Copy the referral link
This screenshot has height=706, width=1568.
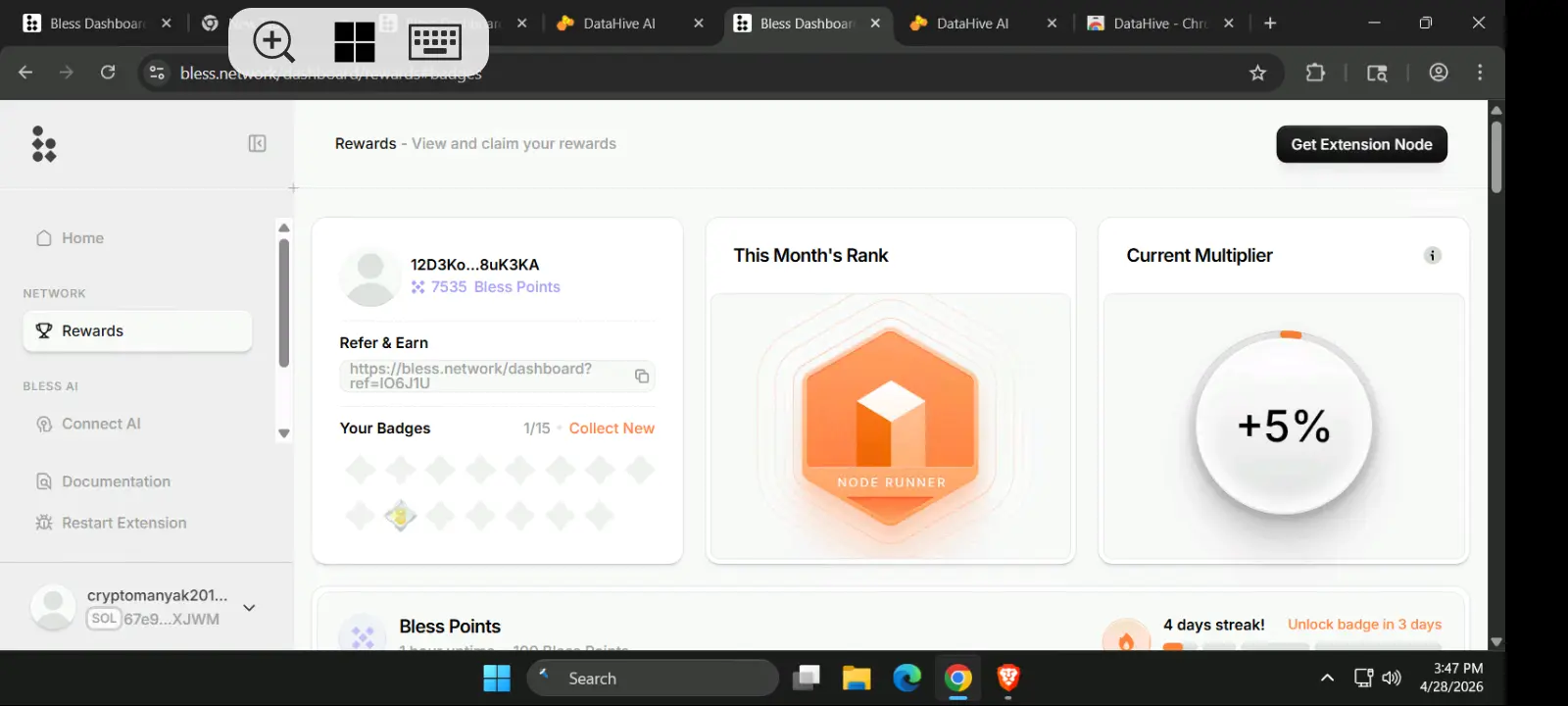(642, 376)
